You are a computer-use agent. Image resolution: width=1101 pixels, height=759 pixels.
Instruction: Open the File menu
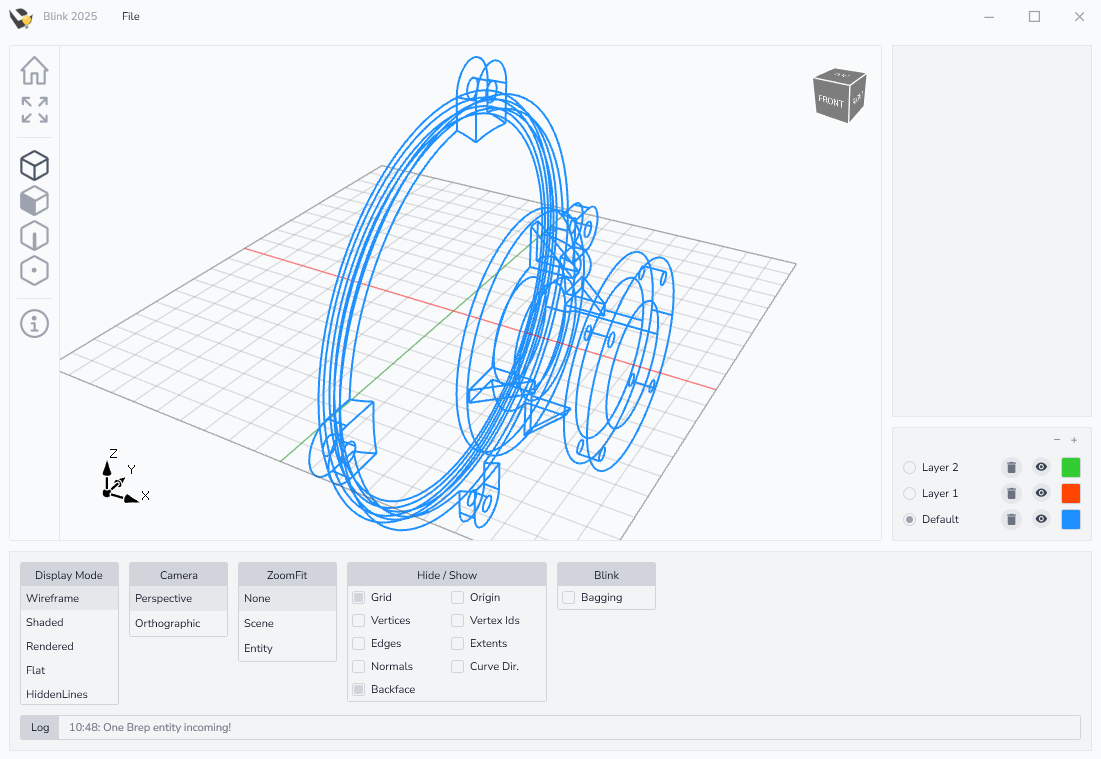point(131,16)
